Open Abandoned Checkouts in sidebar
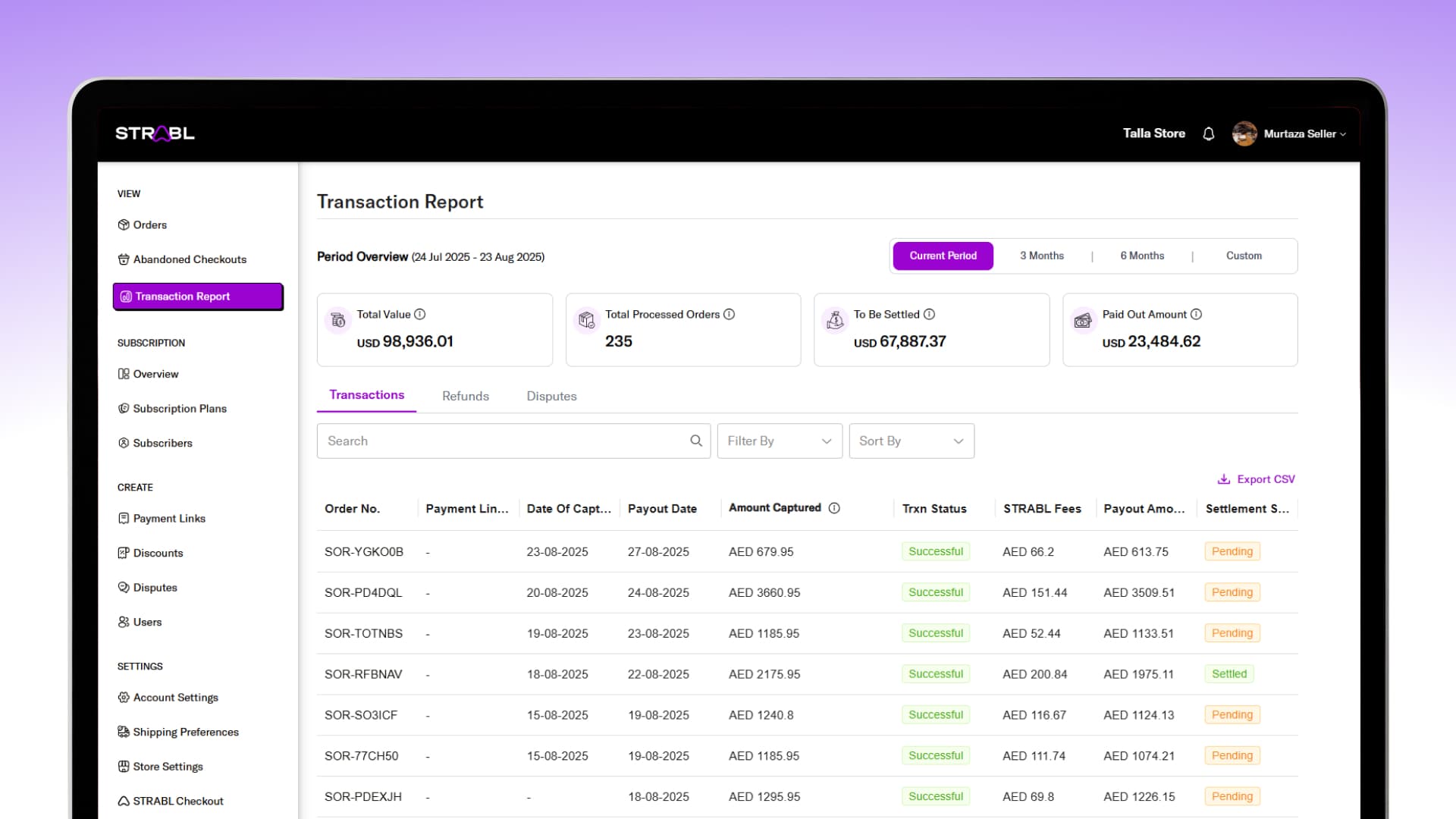This screenshot has width=1456, height=819. coord(190,259)
